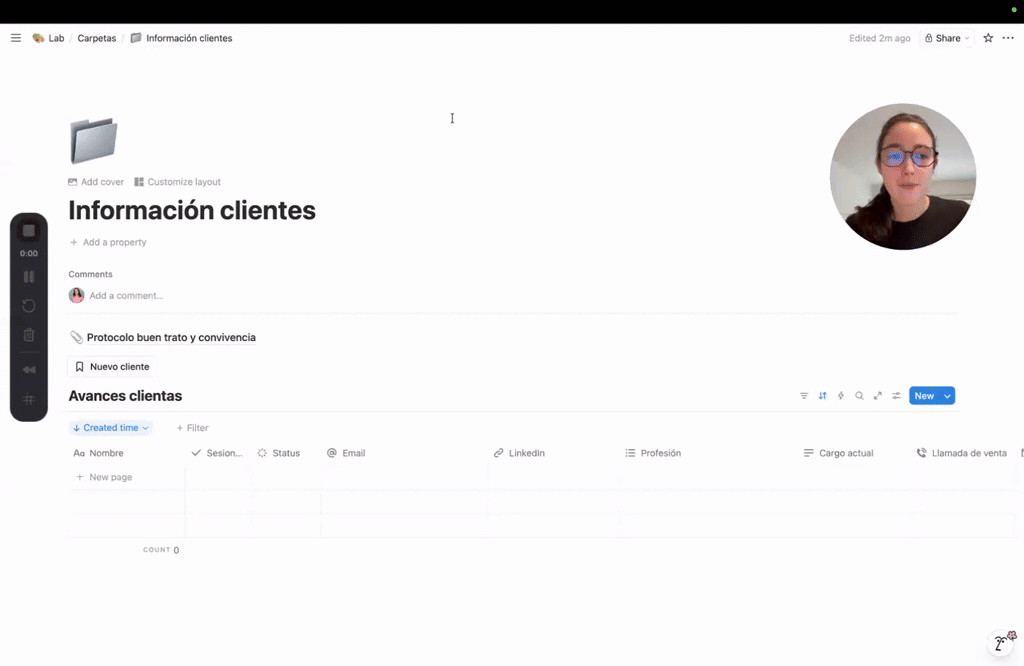This screenshot has width=1024, height=666.
Task: Open the sidebar hamburger menu
Action: pos(16,38)
